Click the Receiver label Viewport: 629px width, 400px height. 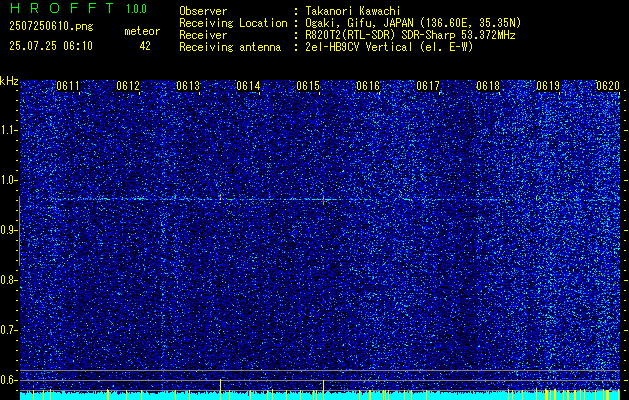(203, 35)
